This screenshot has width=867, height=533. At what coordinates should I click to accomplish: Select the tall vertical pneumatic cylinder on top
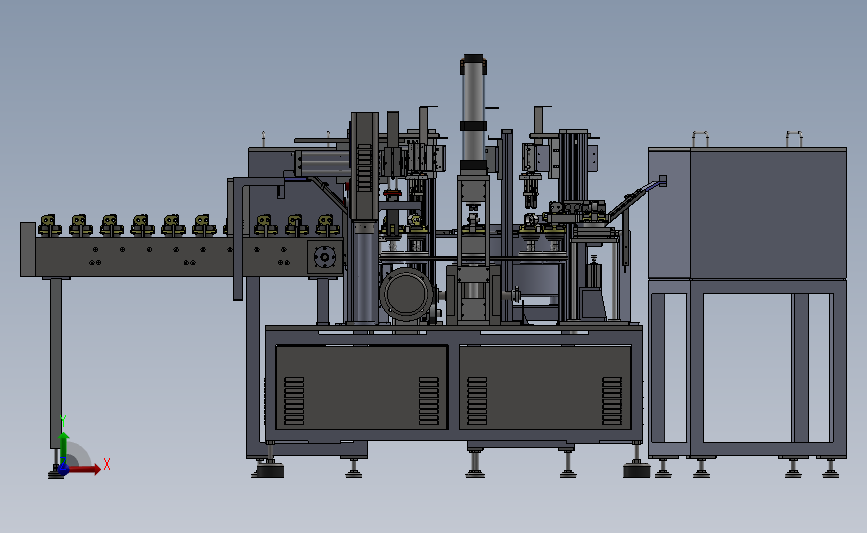click(473, 113)
